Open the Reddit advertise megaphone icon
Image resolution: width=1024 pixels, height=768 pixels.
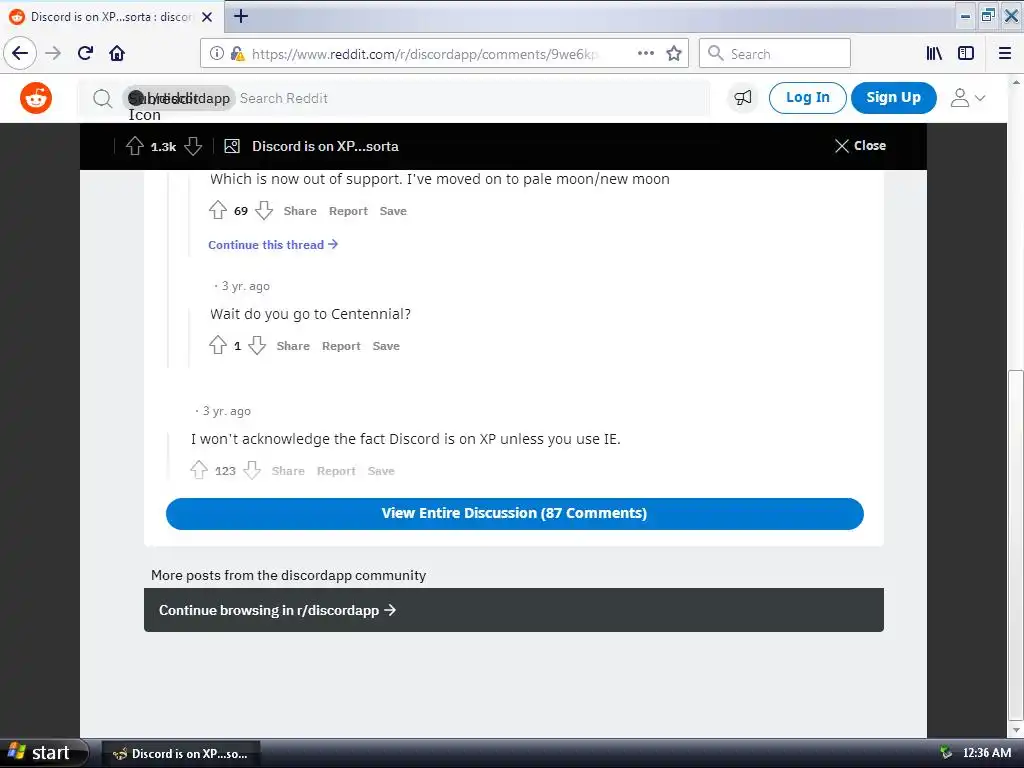[x=743, y=98]
